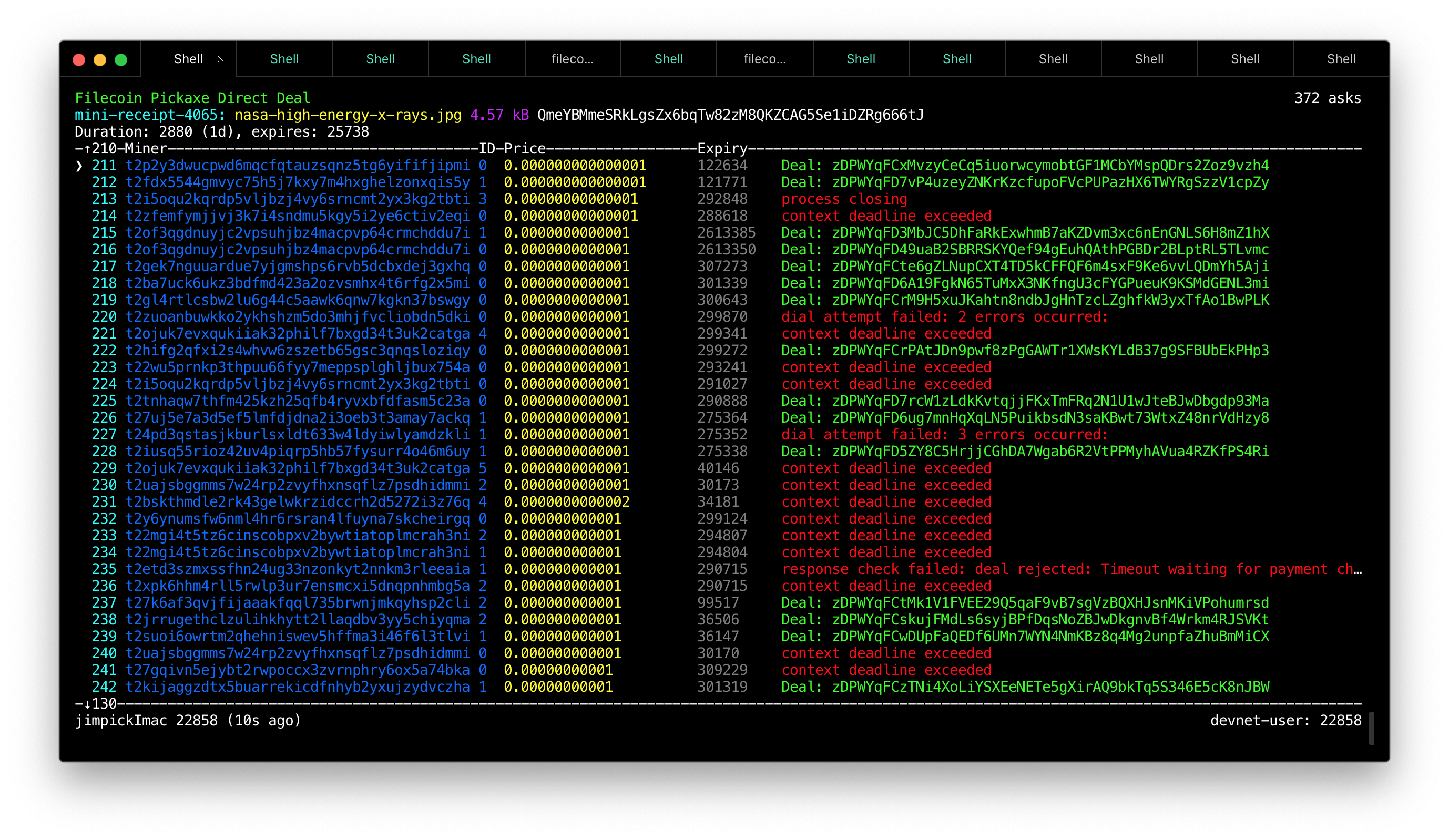
Task: Click the Deal hash on row 242
Action: click(x=1050, y=687)
